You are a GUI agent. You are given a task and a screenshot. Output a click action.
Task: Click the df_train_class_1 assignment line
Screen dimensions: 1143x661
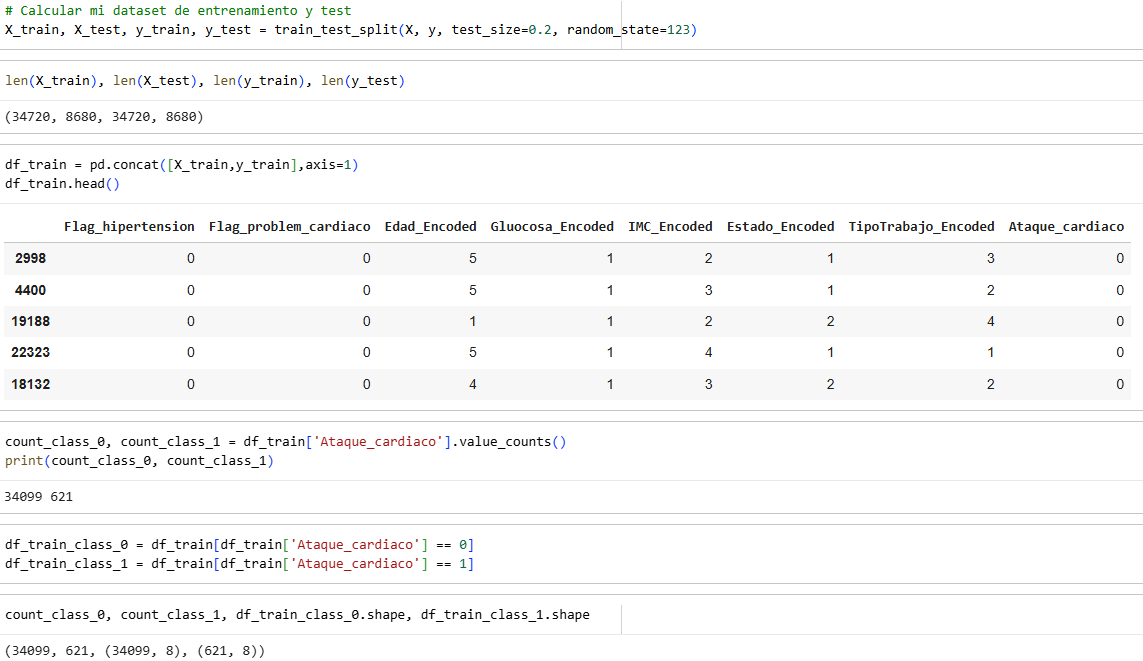[x=239, y=563]
